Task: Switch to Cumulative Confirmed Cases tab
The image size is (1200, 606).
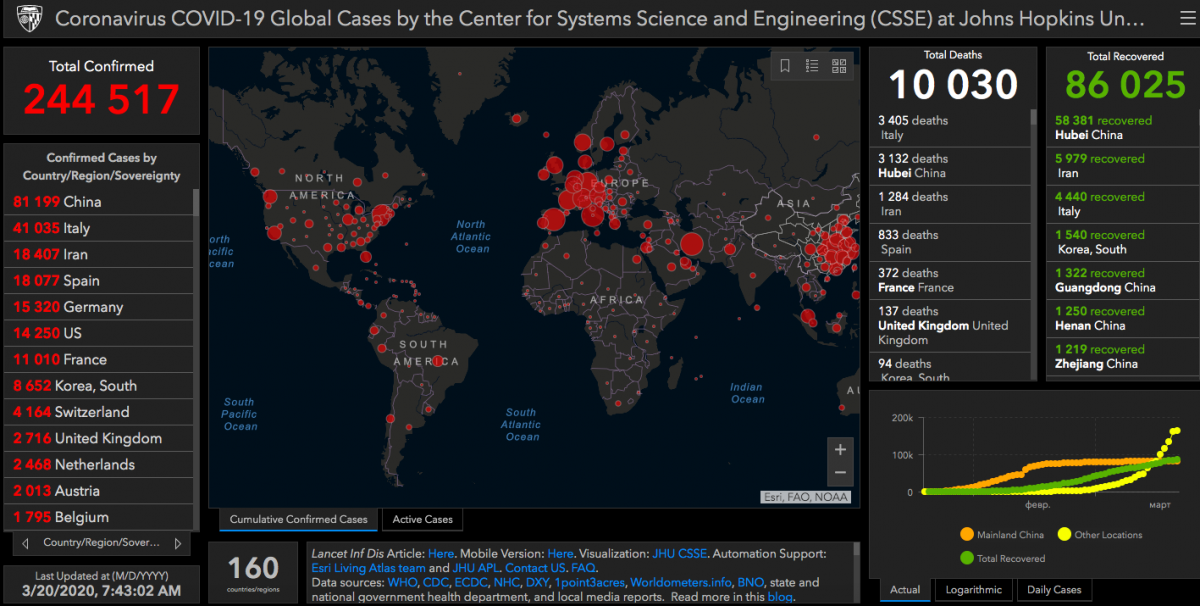Action: [299, 519]
